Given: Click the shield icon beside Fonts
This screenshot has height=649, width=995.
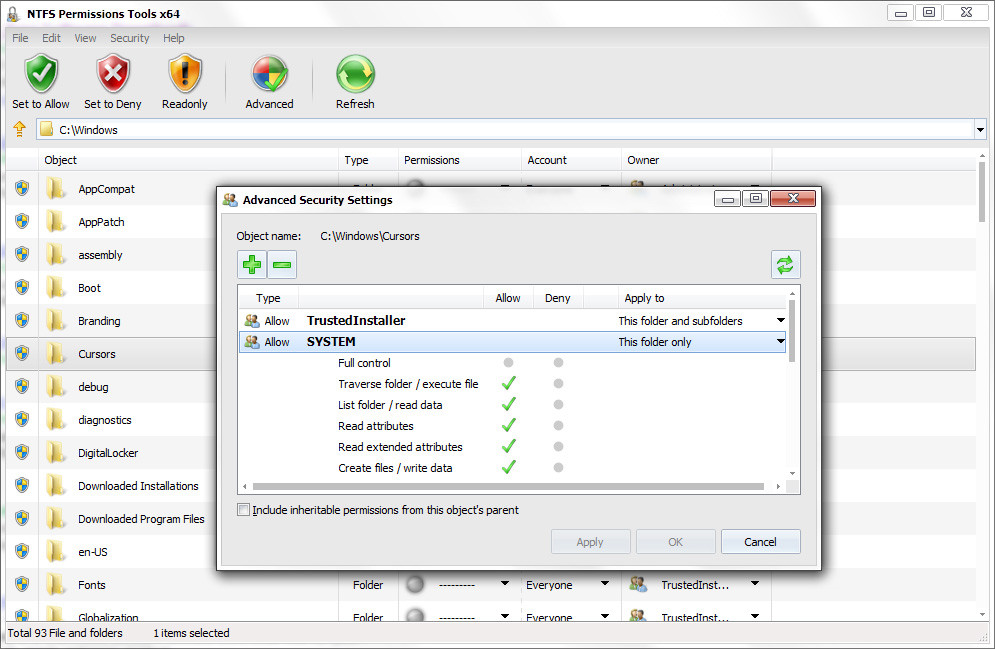Looking at the screenshot, I should point(22,584).
